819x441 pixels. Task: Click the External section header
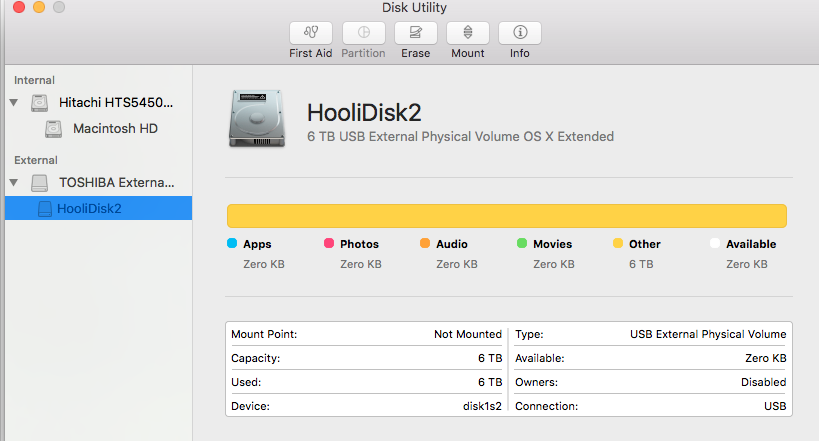coord(36,160)
